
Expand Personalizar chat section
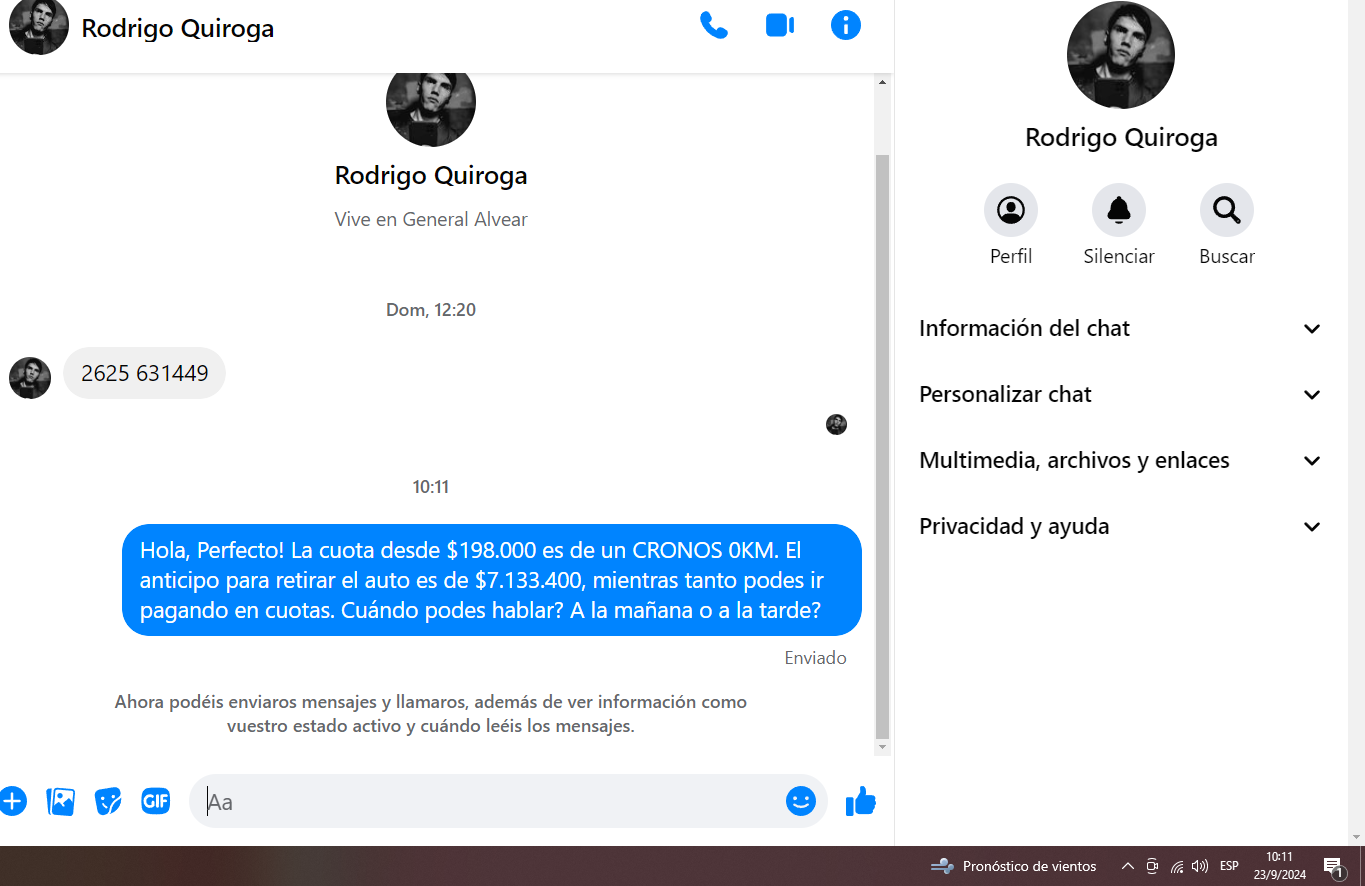[x=1120, y=395]
